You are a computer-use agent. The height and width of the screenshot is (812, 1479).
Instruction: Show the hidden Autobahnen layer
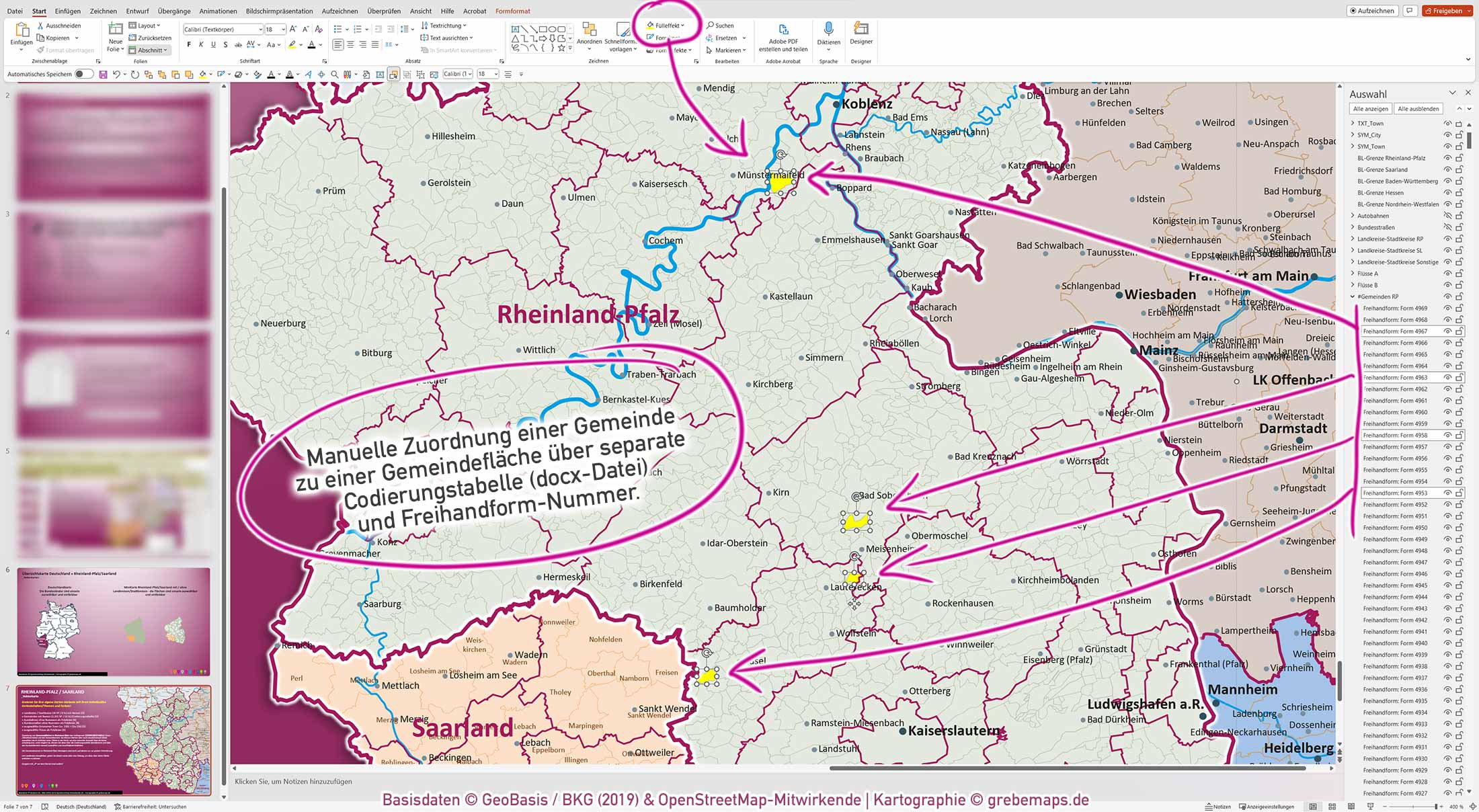(1447, 216)
